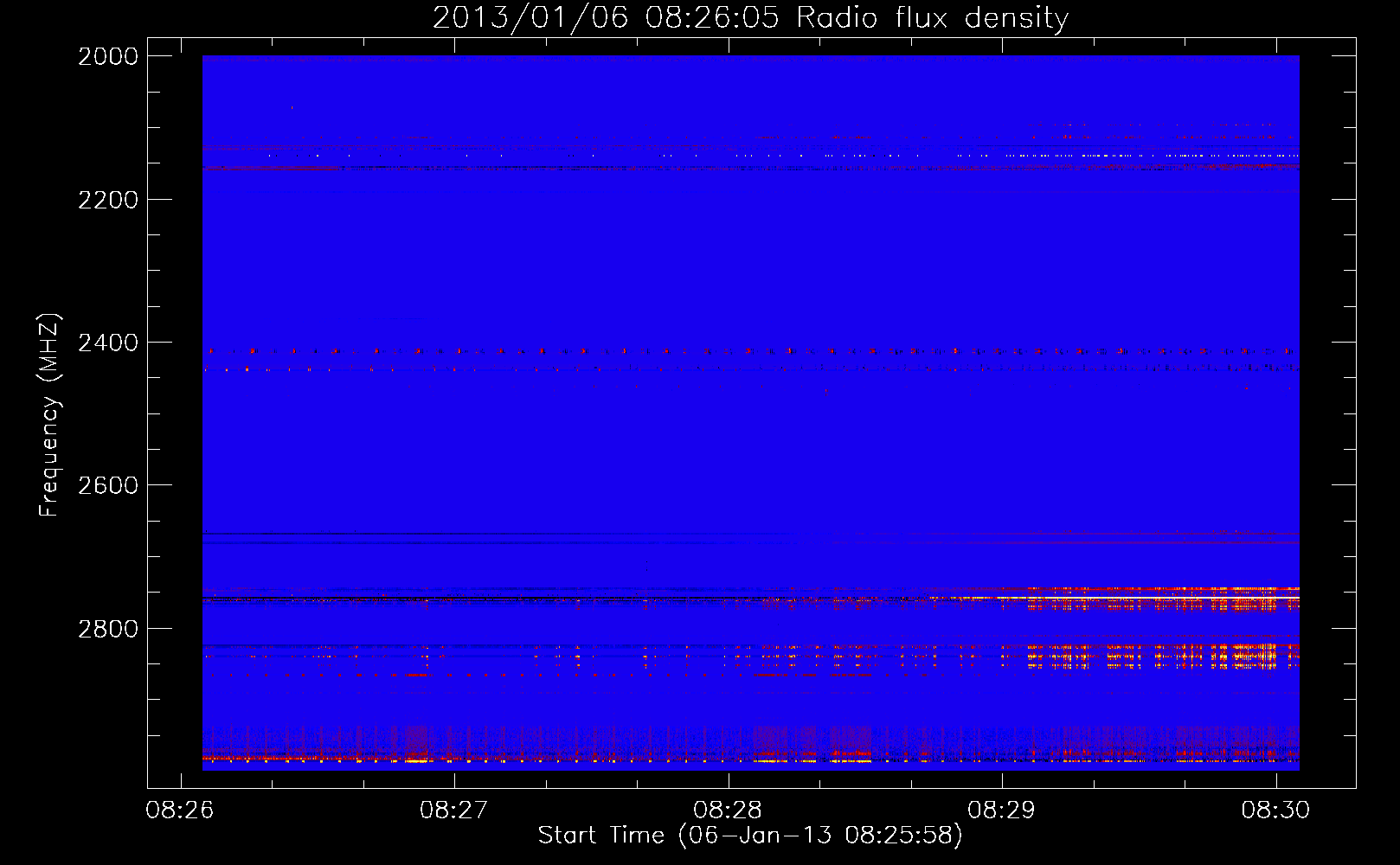The image size is (1400, 865).
Task: Click the 08:26 time tick label
Action: [180, 811]
